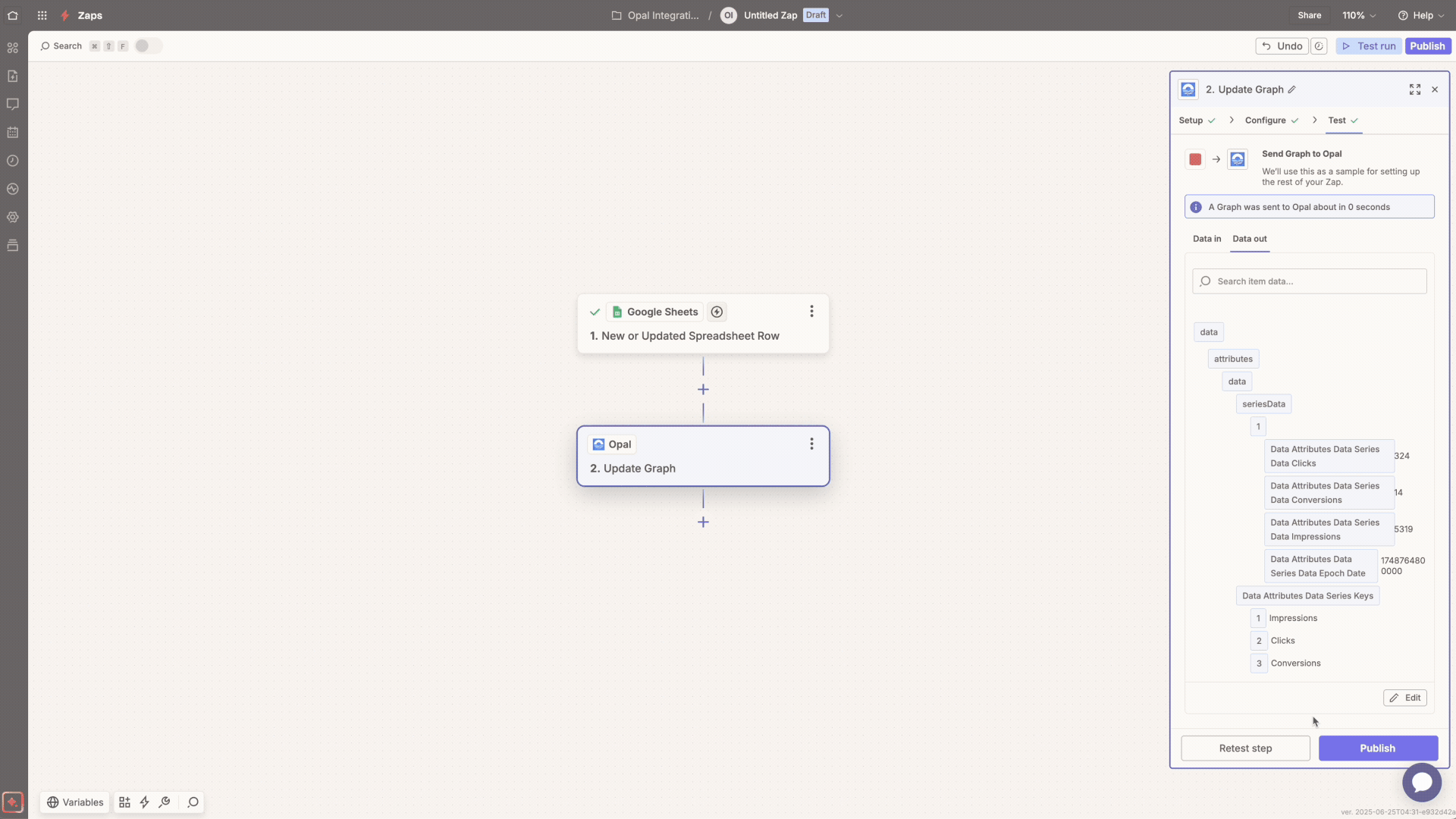The width and height of the screenshot is (1456, 819).
Task: Open the three-dot menu on Google Sheets step
Action: tap(811, 312)
